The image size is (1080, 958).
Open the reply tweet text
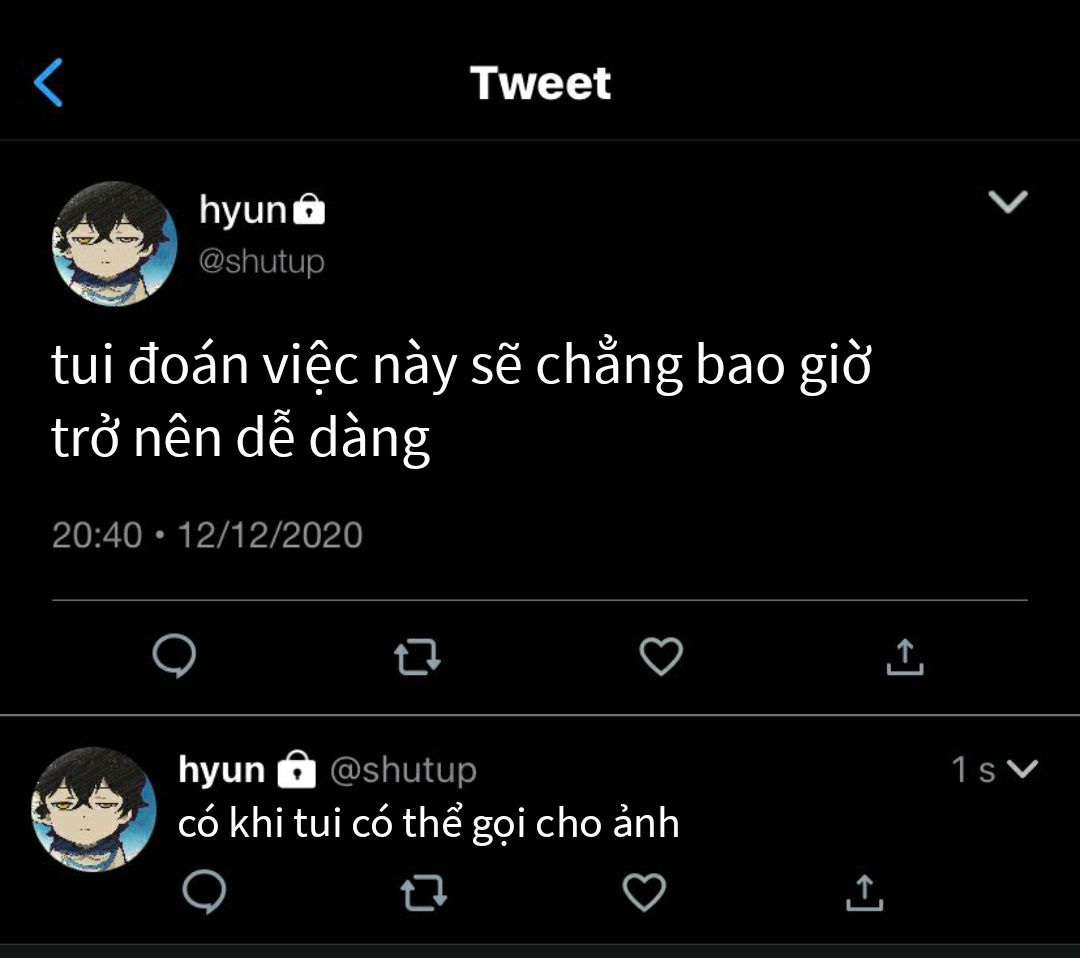pos(428,823)
